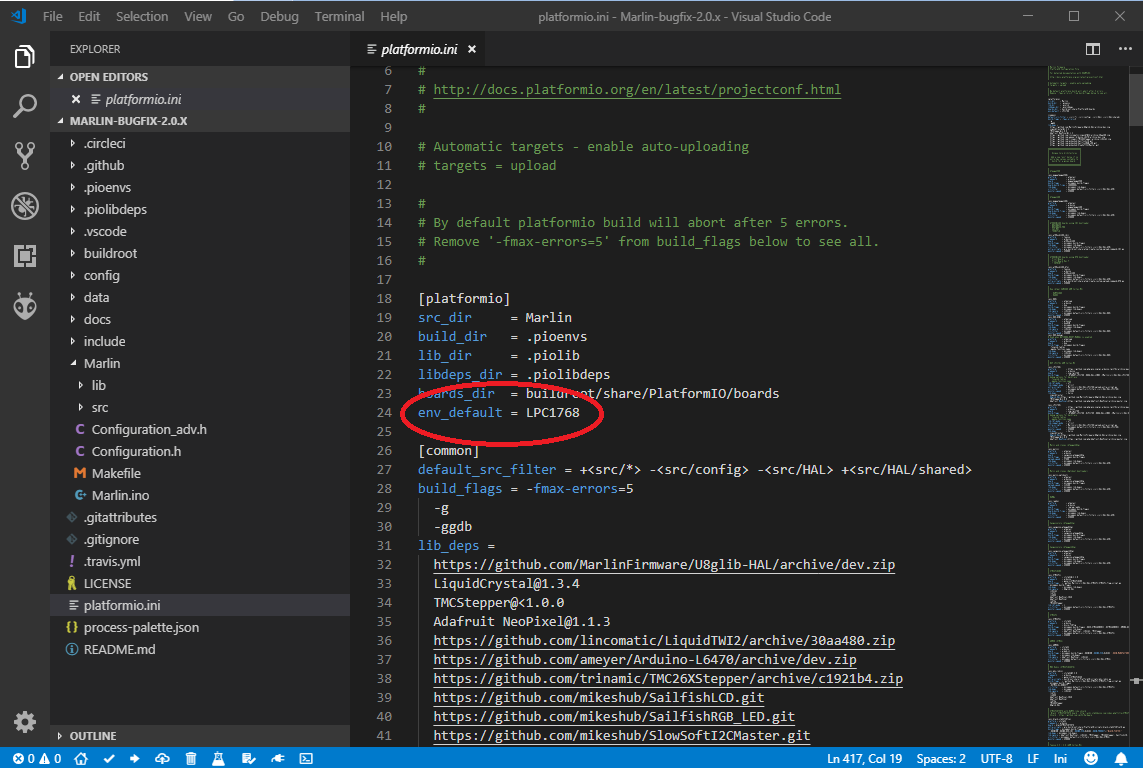Open the Search view in activity bar
This screenshot has width=1143, height=768.
pyautogui.click(x=24, y=106)
